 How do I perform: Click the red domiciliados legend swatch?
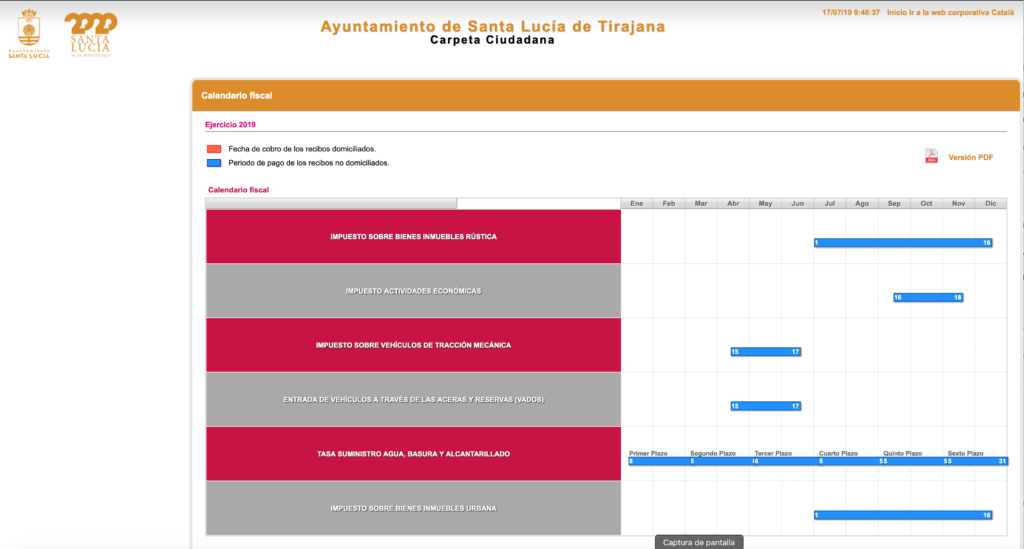point(214,149)
